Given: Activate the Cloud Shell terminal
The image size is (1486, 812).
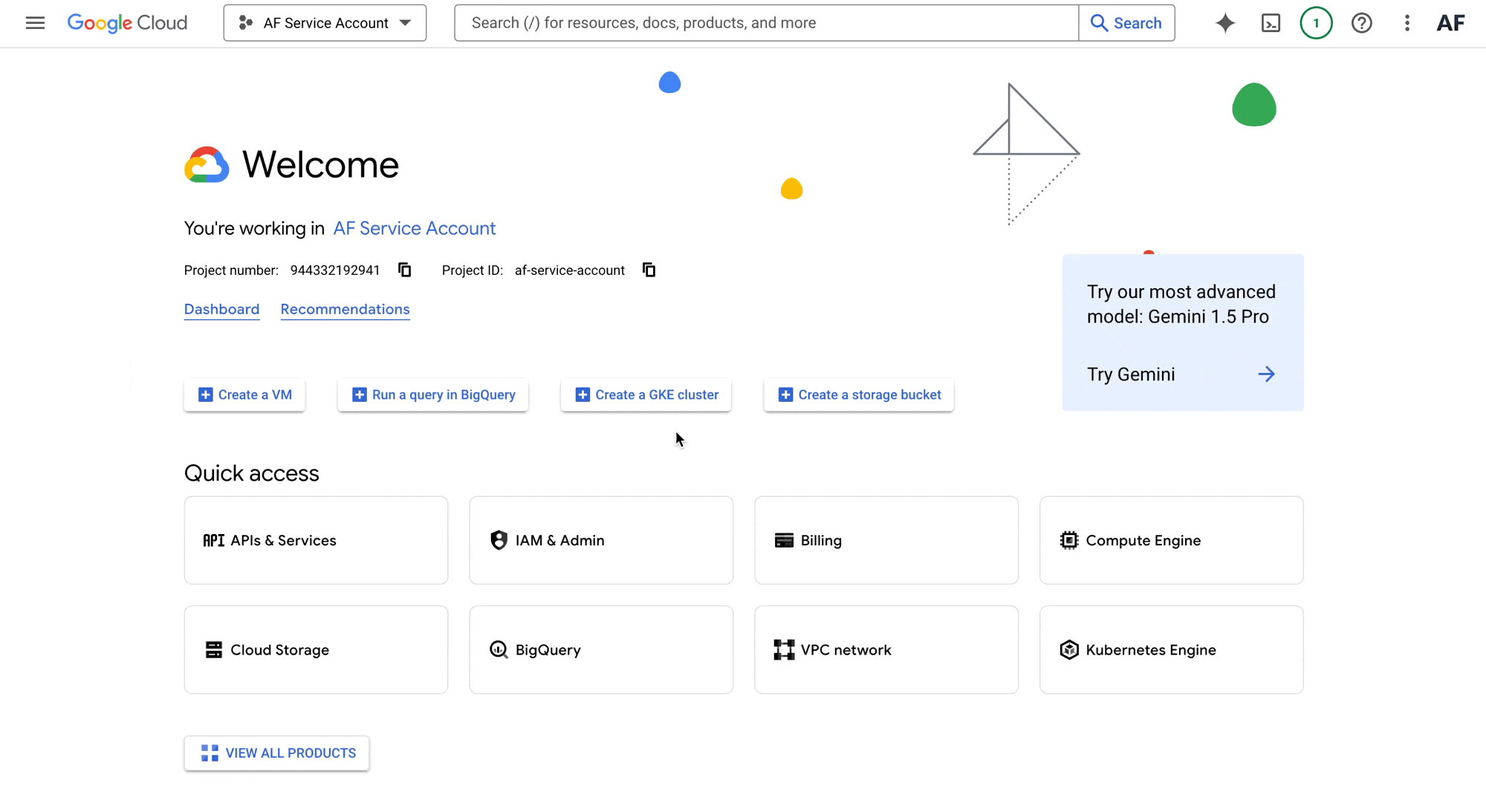Looking at the screenshot, I should click(1271, 23).
